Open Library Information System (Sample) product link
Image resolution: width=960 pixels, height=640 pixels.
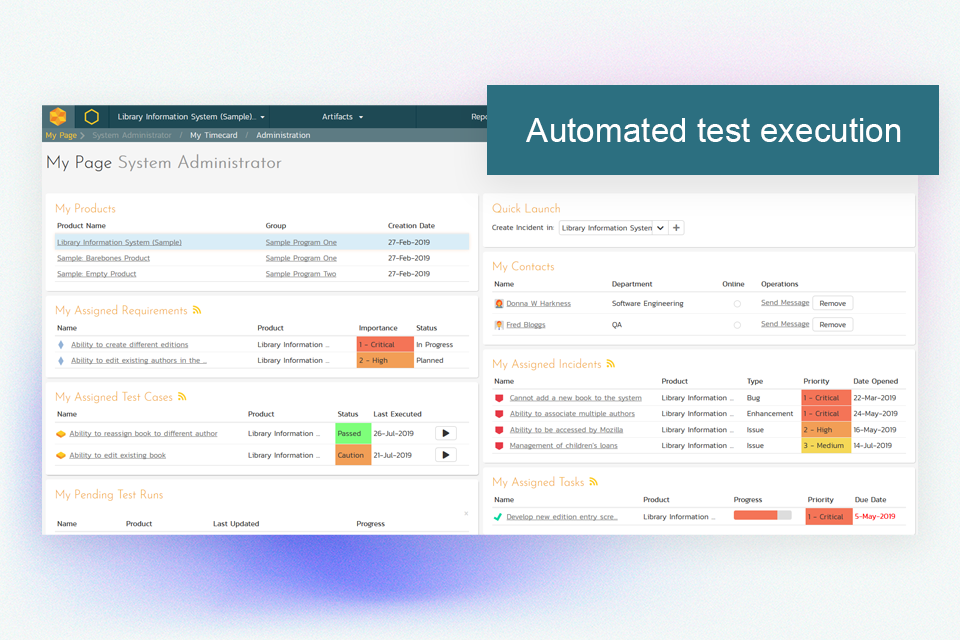click(x=119, y=242)
